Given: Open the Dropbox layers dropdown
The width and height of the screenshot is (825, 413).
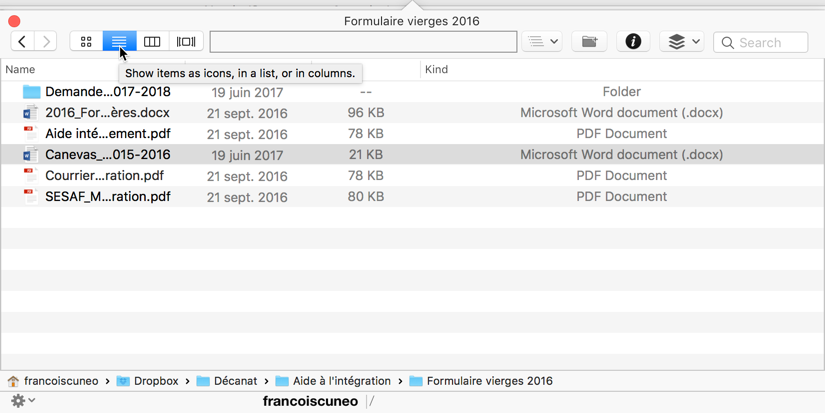Looking at the screenshot, I should click(x=683, y=42).
